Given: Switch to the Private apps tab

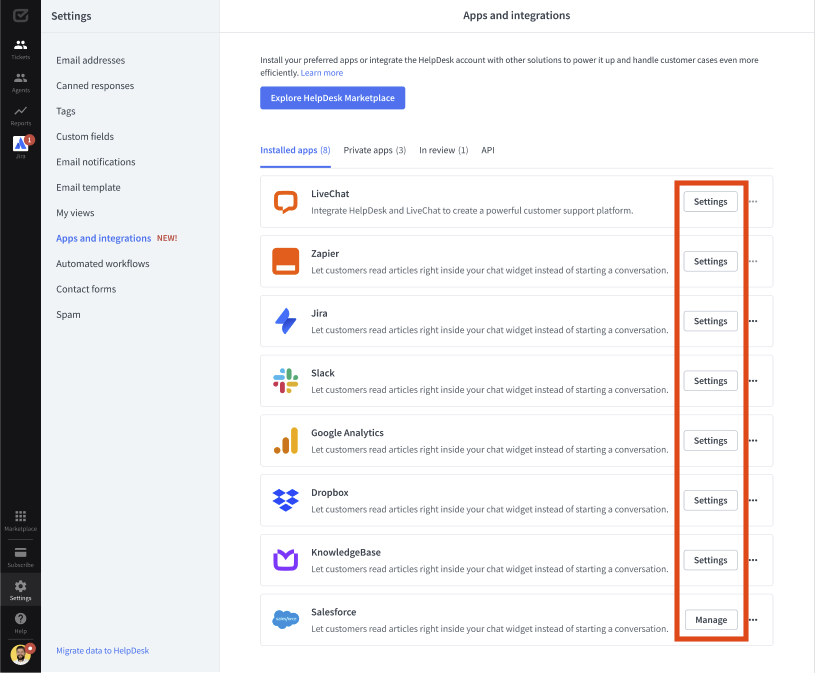Looking at the screenshot, I should [x=374, y=150].
